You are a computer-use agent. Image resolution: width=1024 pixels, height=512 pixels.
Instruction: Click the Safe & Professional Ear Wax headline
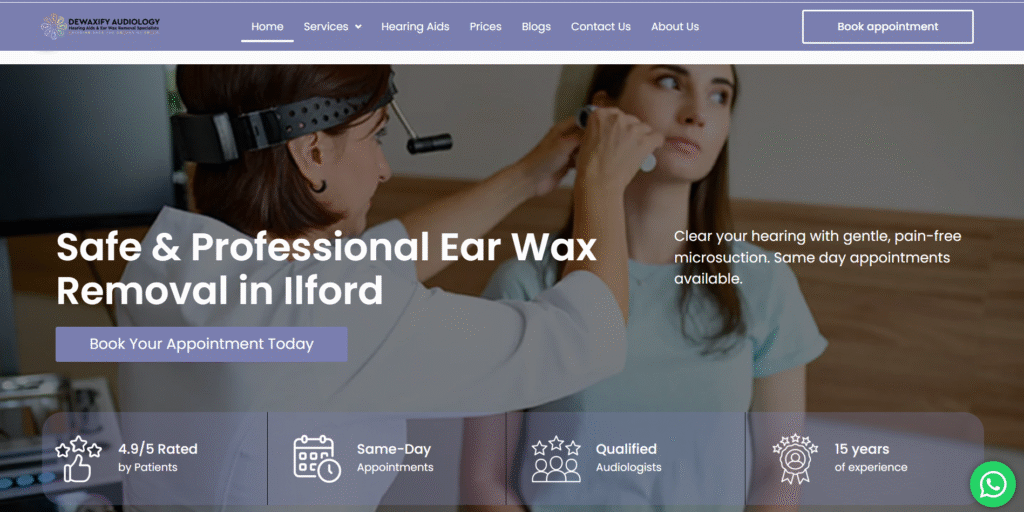coord(327,269)
